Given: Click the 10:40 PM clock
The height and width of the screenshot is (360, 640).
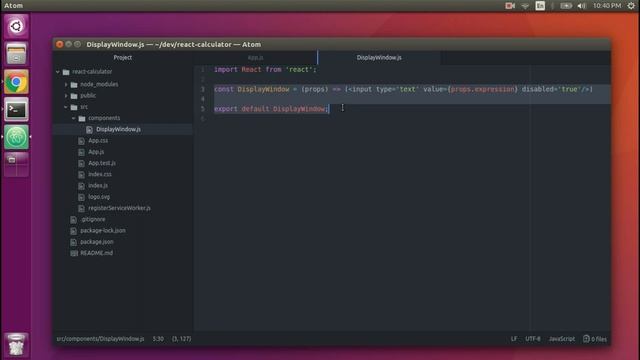Looking at the screenshot, I should pyautogui.click(x=607, y=6).
